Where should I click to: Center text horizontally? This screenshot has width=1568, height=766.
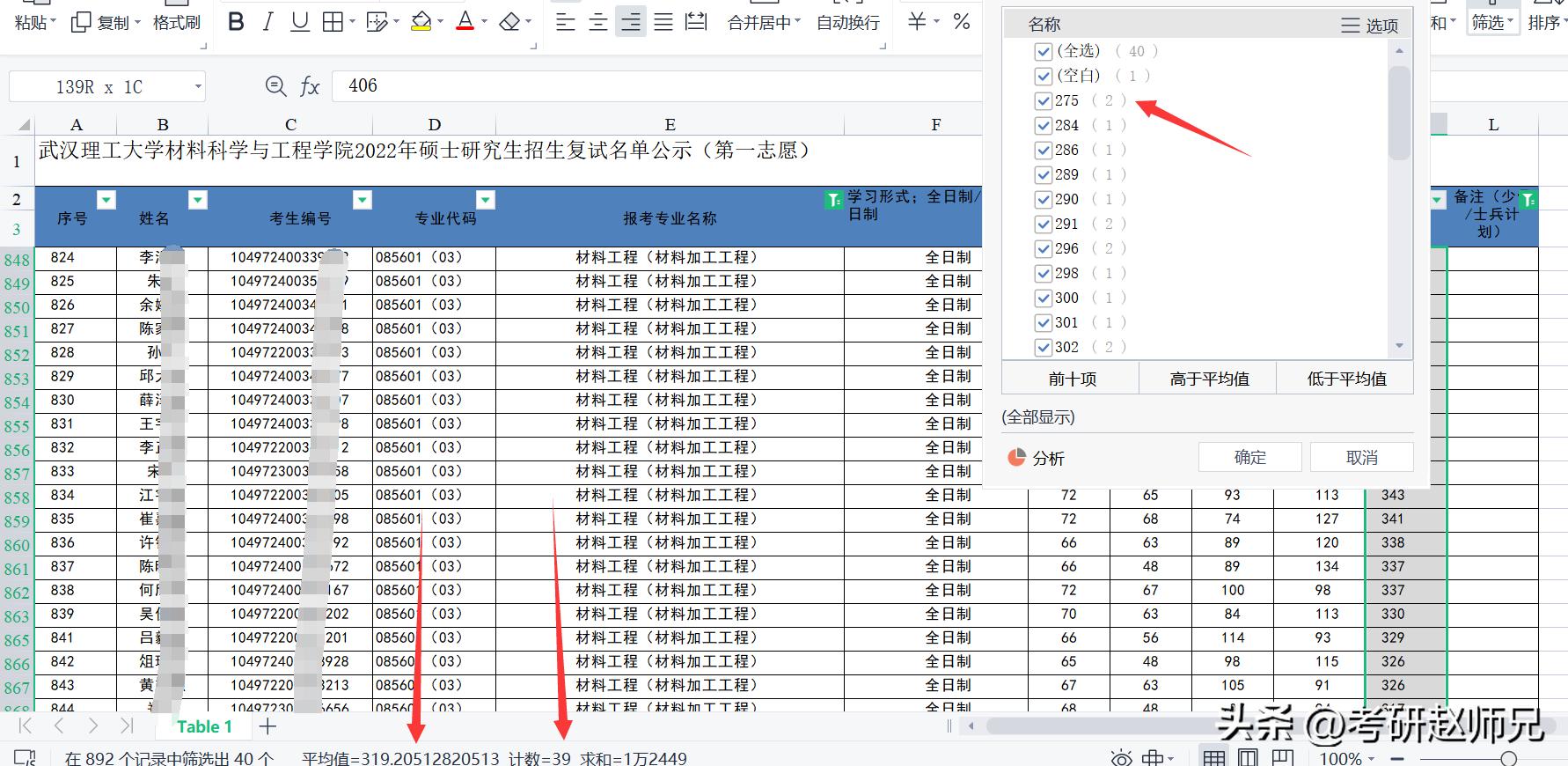(x=598, y=22)
